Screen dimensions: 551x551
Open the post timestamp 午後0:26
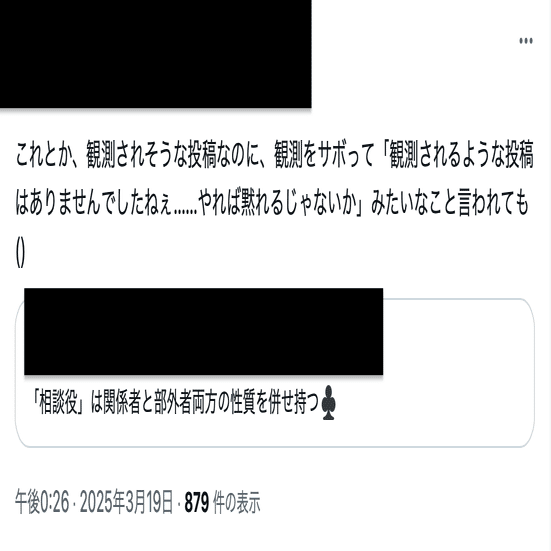tap(42, 502)
